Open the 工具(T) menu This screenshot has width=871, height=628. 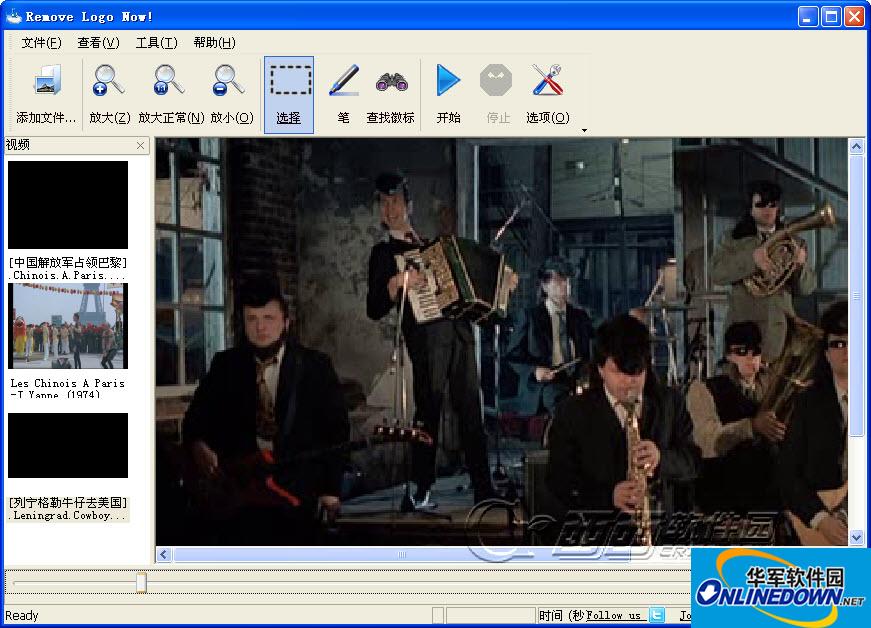pyautogui.click(x=156, y=42)
